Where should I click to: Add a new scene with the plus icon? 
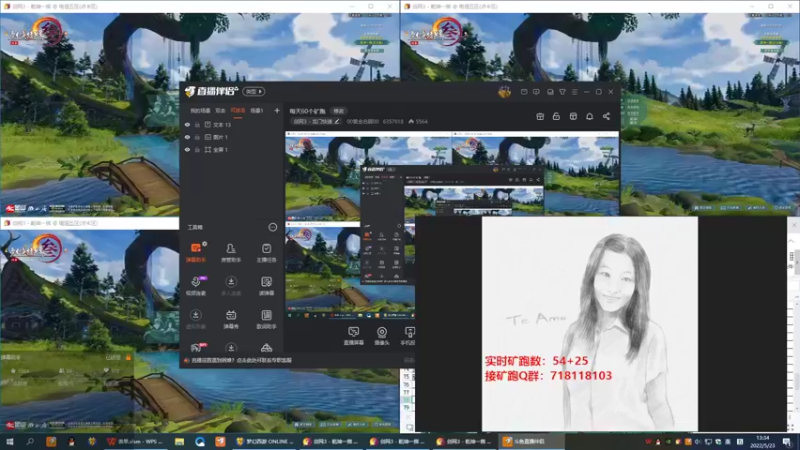pyautogui.click(x=277, y=110)
